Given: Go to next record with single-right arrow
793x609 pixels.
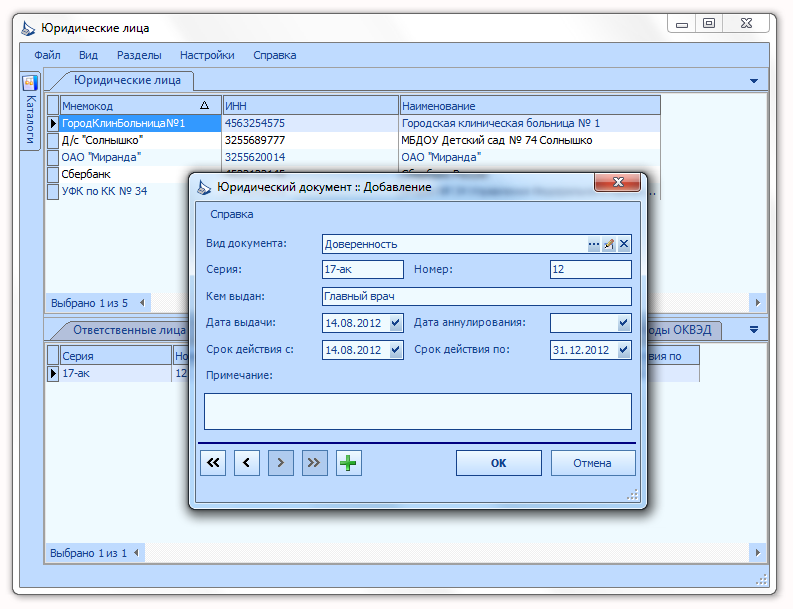Looking at the screenshot, I should 281,463.
